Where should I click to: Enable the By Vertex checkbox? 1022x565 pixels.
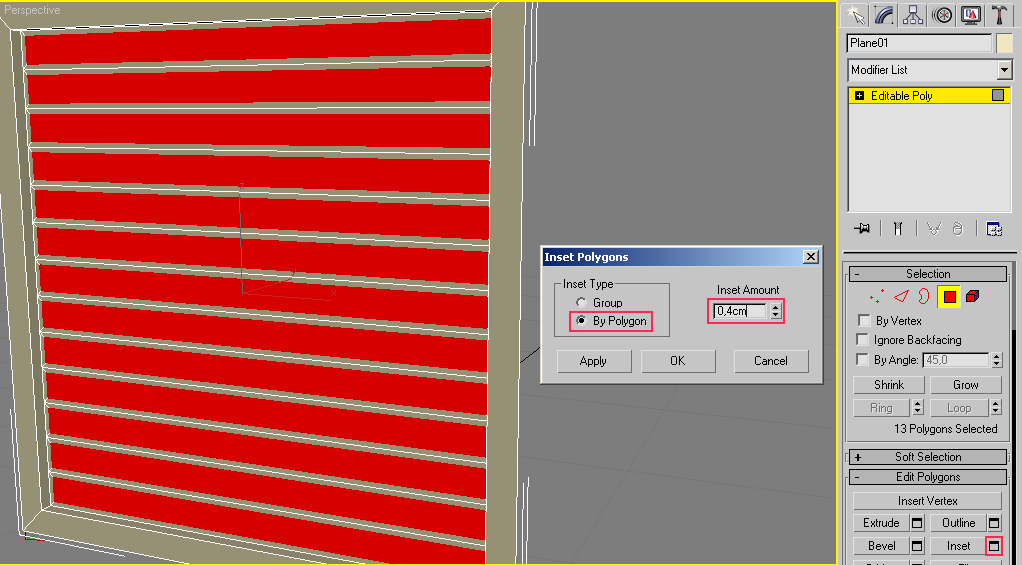pyautogui.click(x=864, y=321)
